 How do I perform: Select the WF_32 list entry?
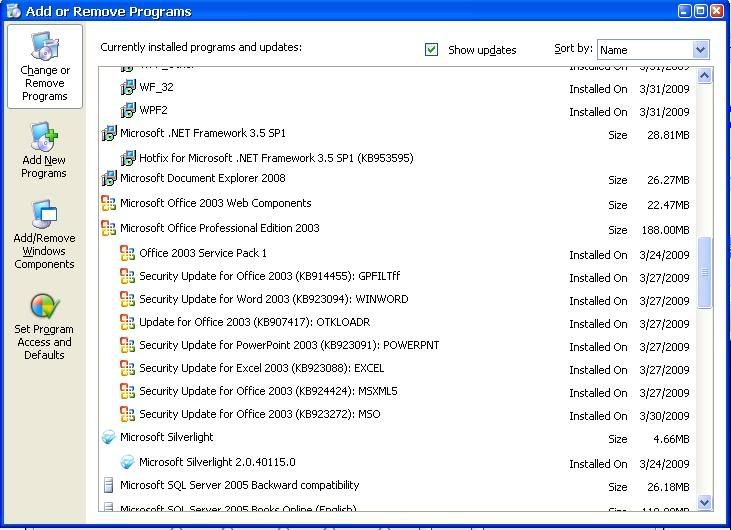click(x=156, y=87)
